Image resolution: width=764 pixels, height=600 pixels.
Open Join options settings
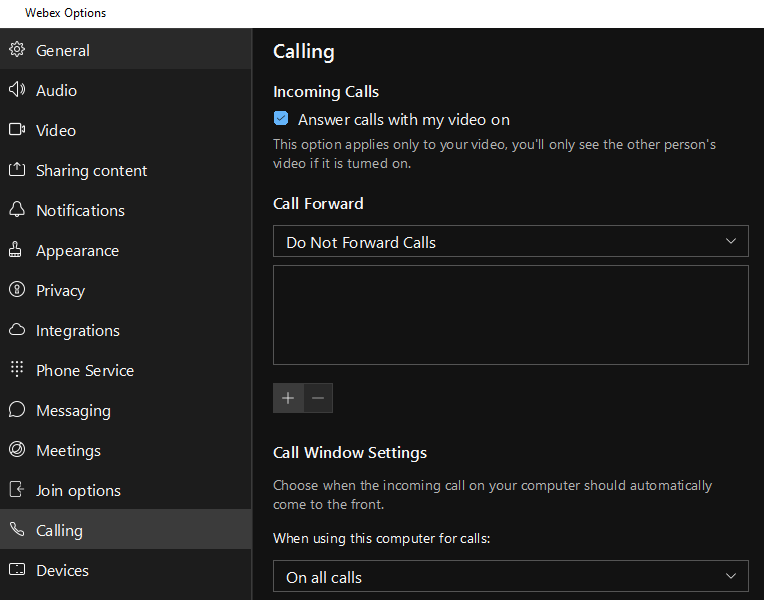pos(126,489)
